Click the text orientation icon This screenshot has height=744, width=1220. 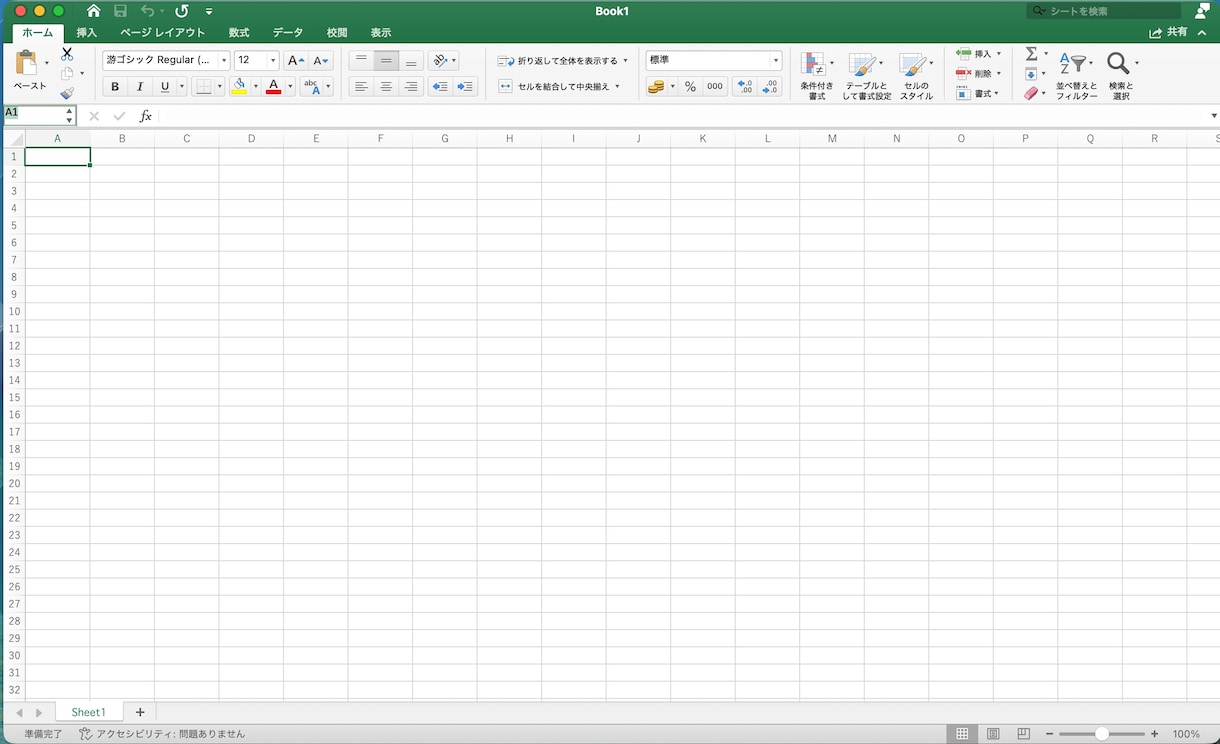point(440,60)
